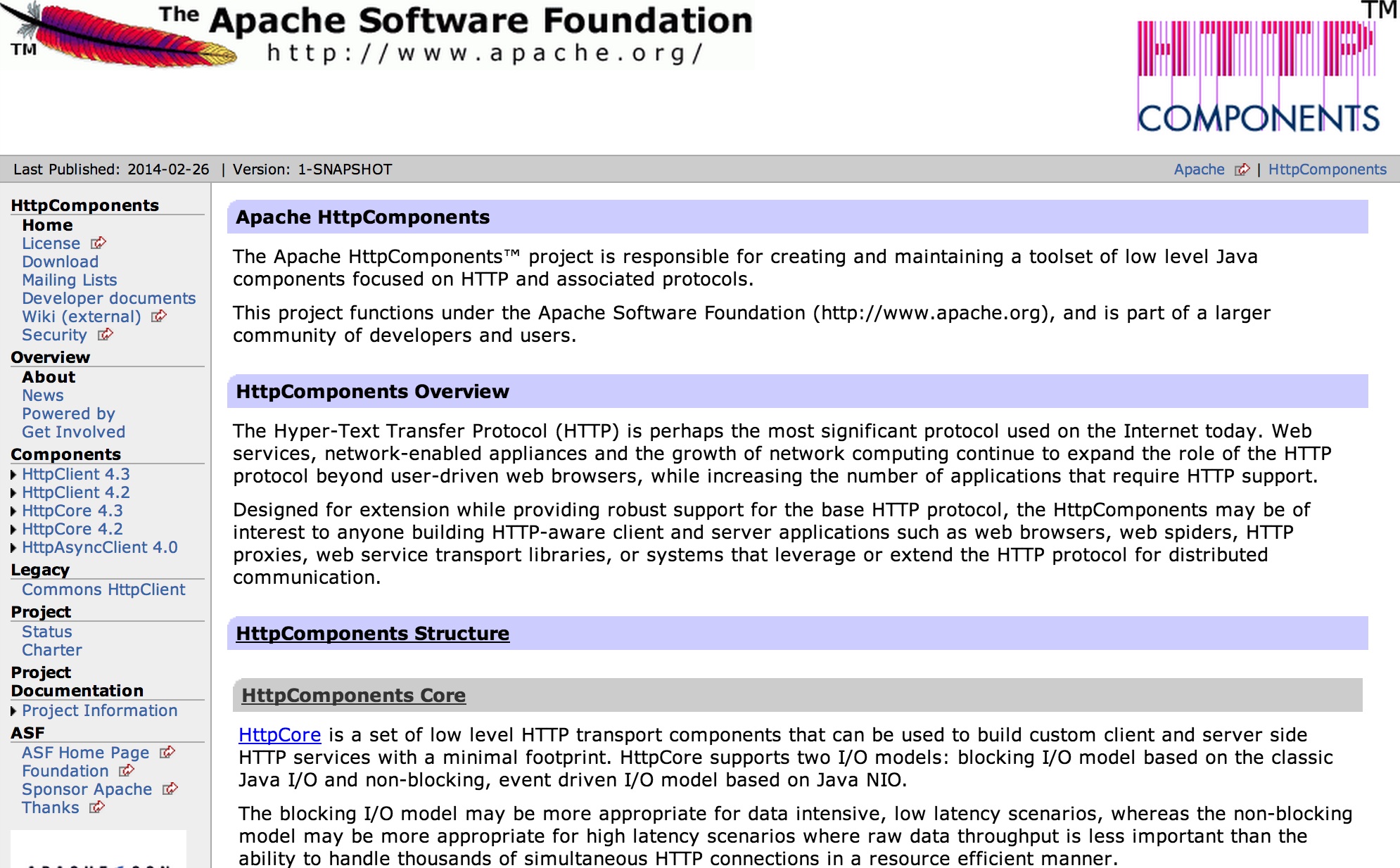
Task: Click external link icon next to Security
Action: pyautogui.click(x=106, y=334)
